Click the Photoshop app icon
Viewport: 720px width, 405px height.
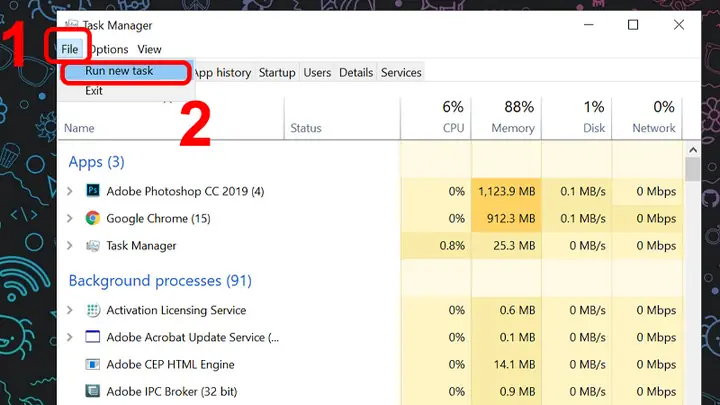[x=93, y=190]
